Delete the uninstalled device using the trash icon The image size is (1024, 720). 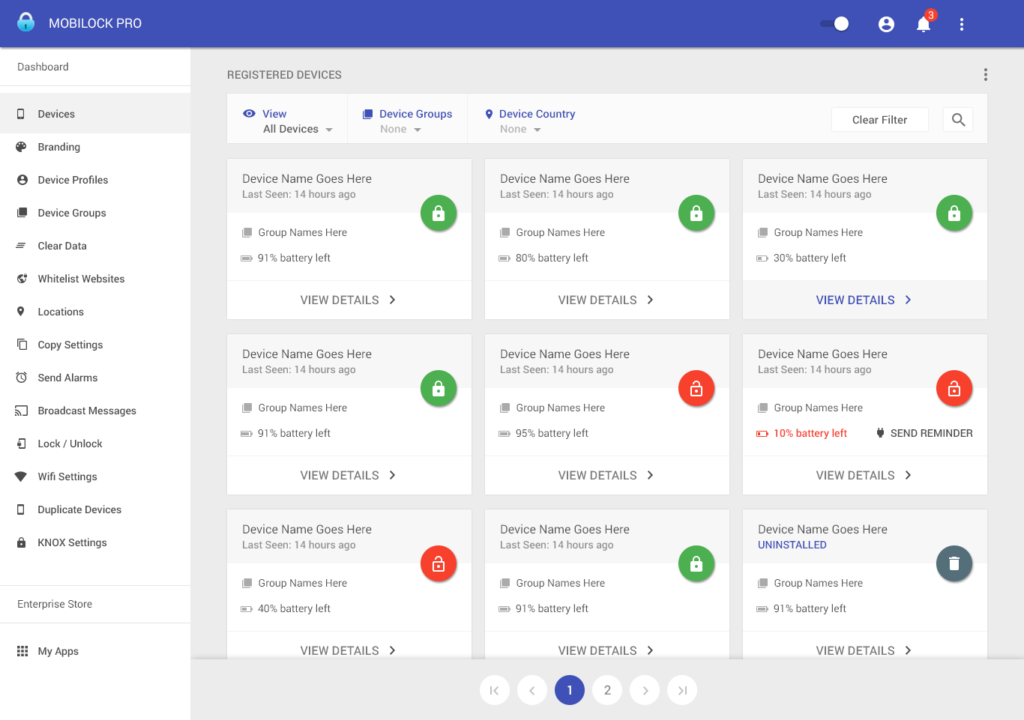click(954, 563)
